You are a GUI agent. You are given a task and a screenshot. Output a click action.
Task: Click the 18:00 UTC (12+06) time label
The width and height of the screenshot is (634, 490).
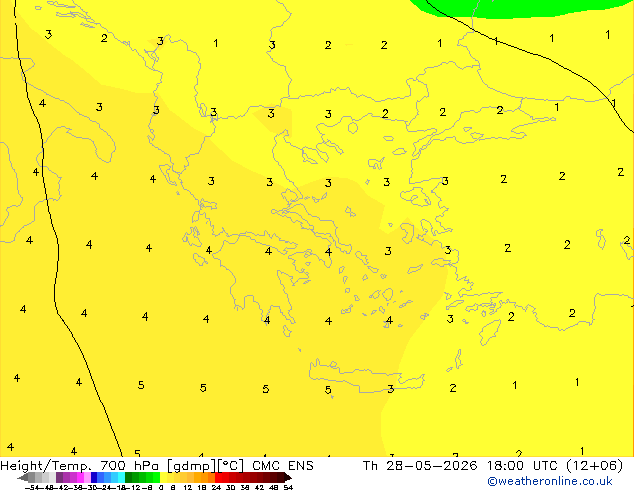click(555, 466)
